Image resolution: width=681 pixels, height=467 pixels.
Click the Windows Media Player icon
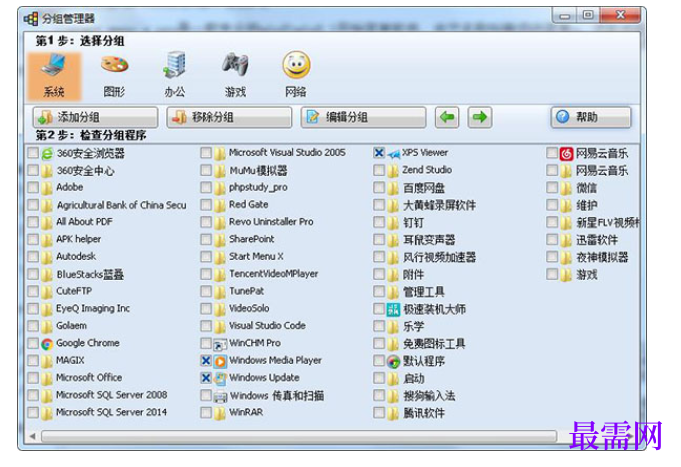pos(220,361)
